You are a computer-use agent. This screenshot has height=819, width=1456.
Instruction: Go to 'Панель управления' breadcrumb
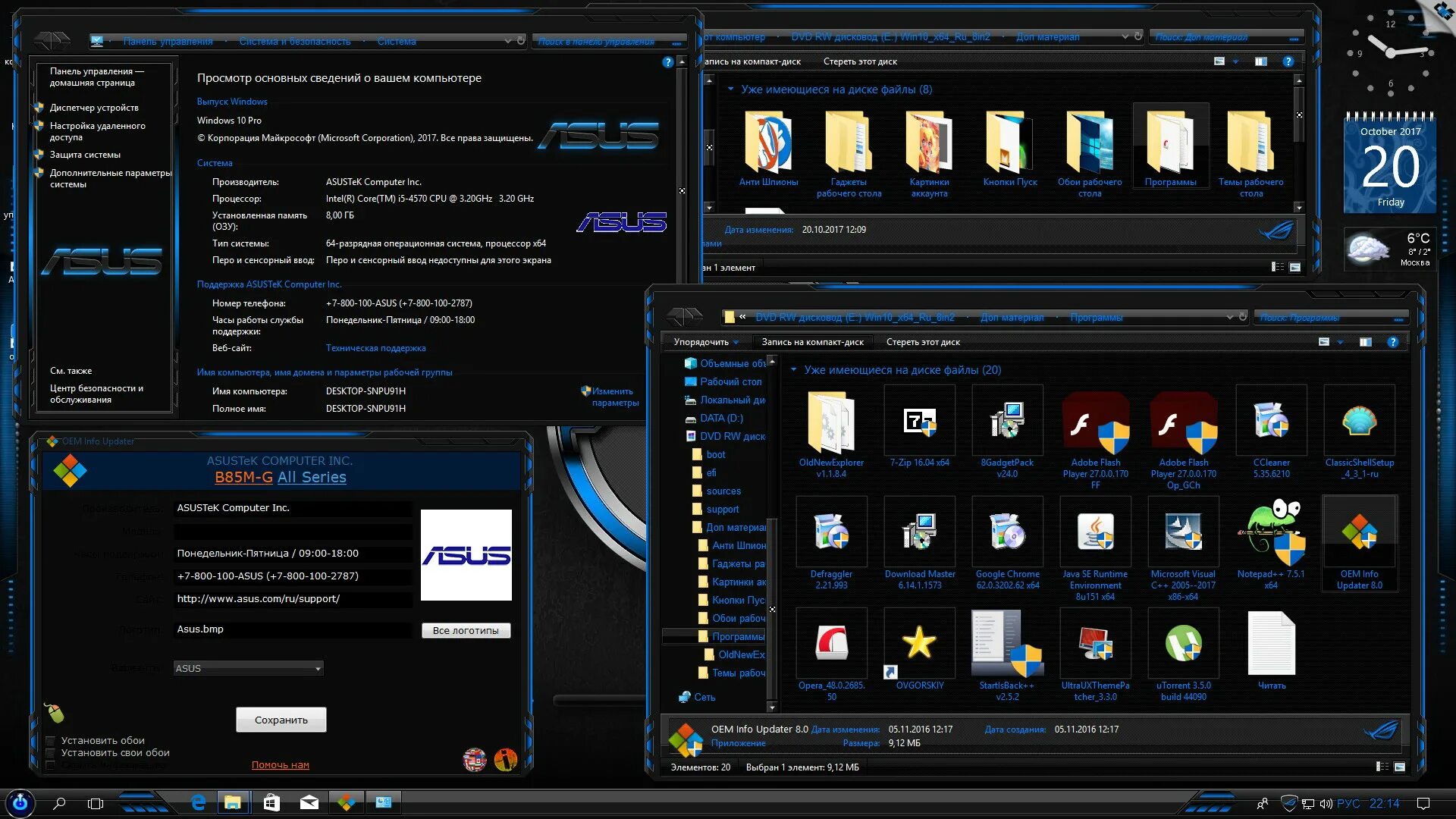click(x=168, y=41)
